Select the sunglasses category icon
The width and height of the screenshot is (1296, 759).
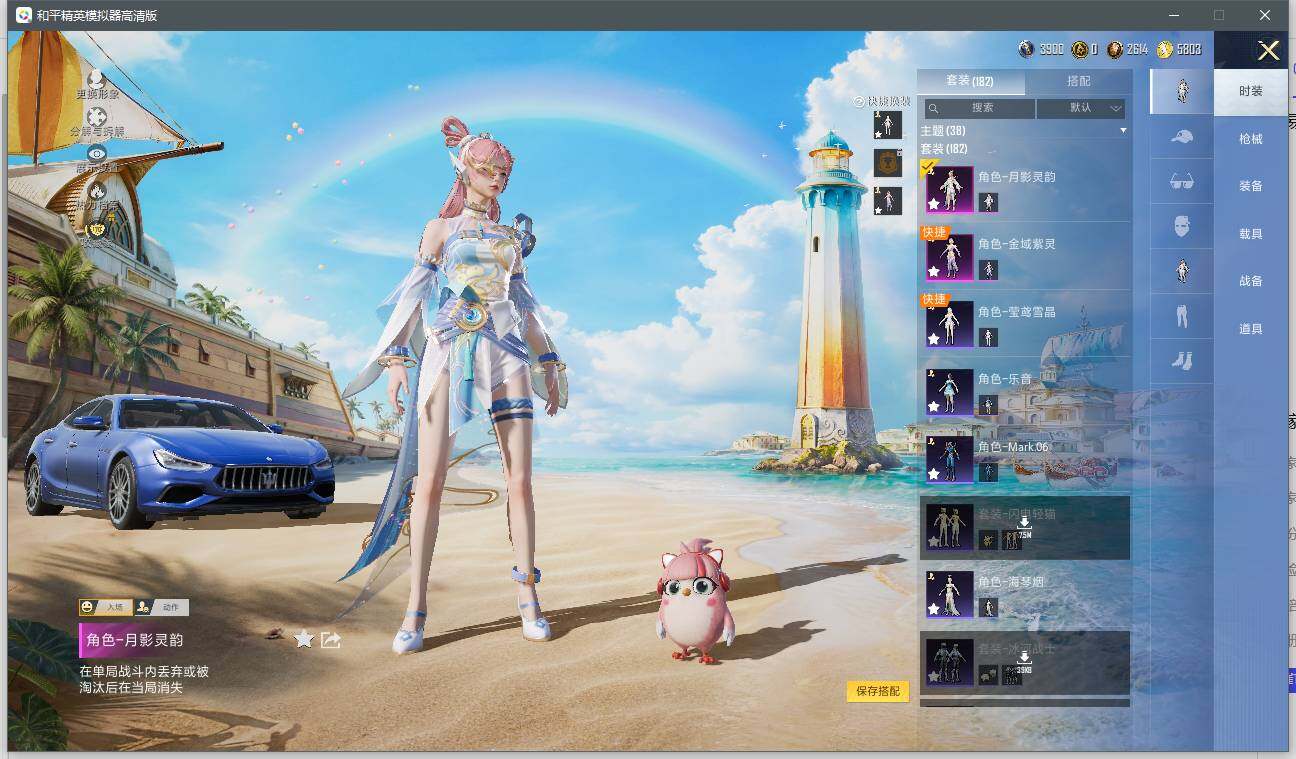[x=1181, y=182]
